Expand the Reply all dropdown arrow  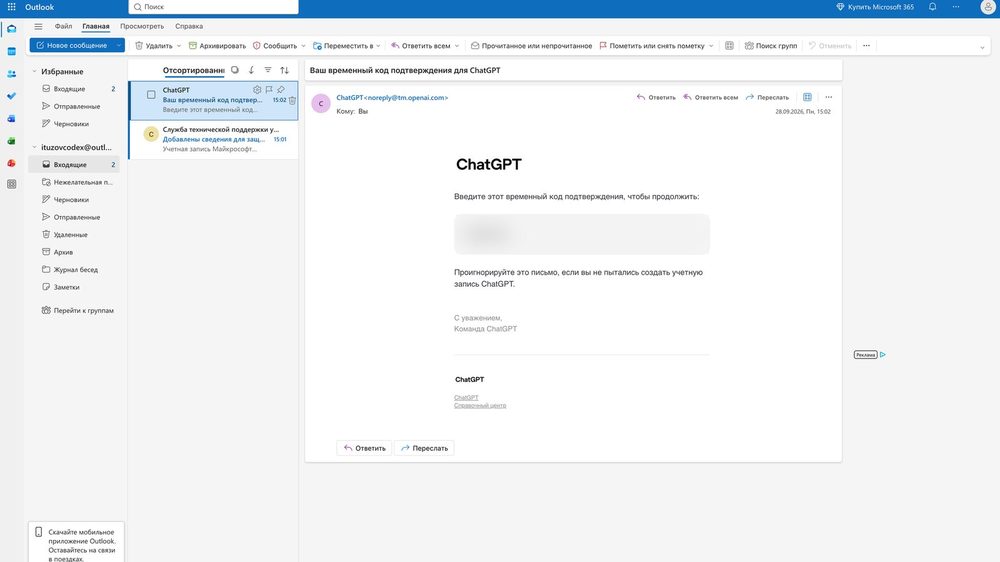[x=457, y=46]
